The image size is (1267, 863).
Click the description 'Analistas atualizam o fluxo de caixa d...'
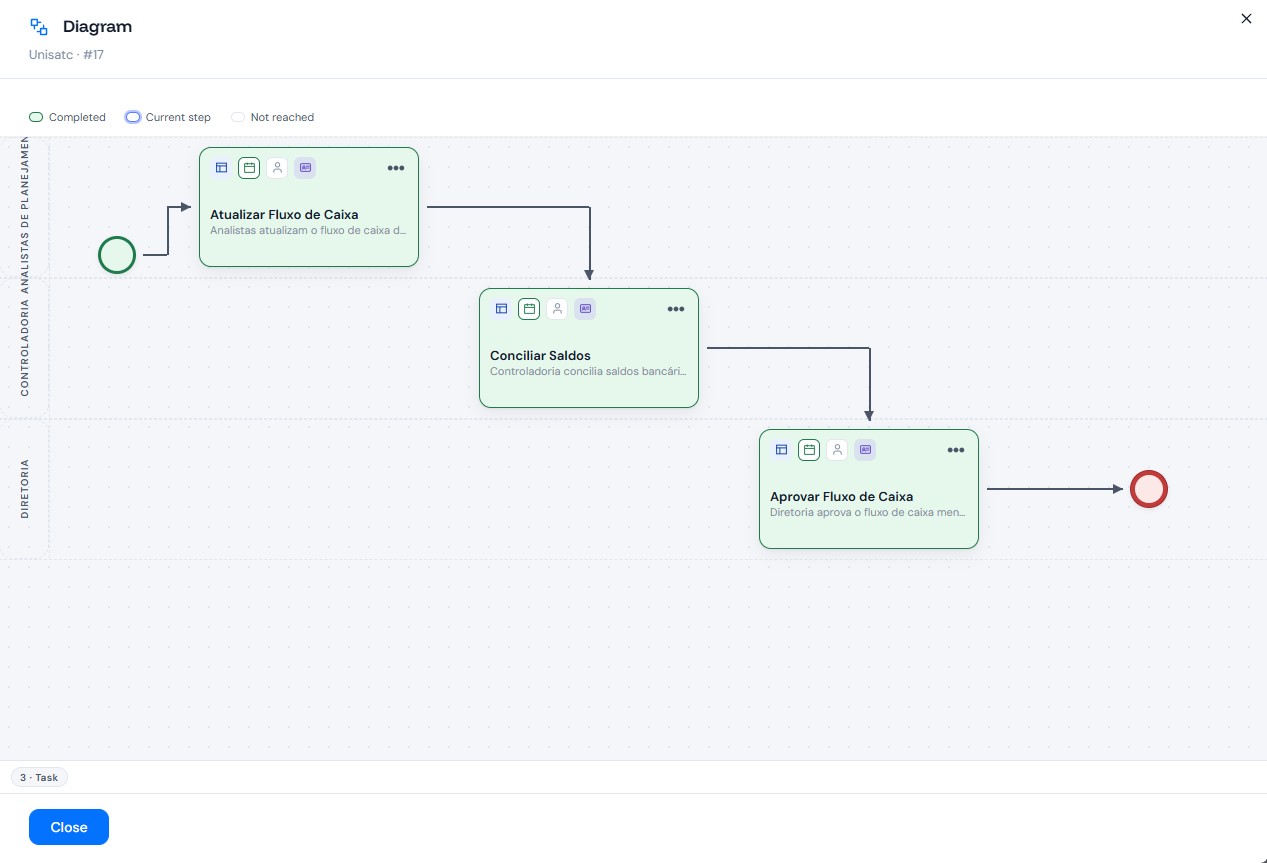[308, 230]
